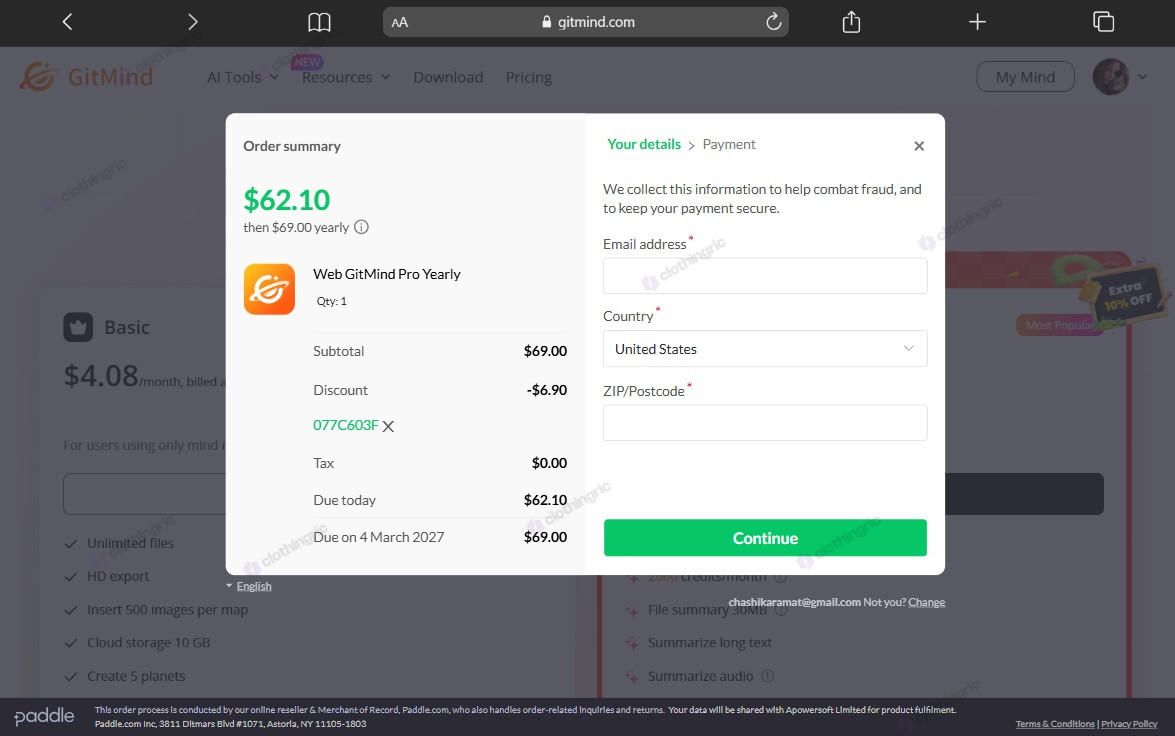Expand the AI Tools menu
The height and width of the screenshot is (736, 1175).
coord(243,77)
